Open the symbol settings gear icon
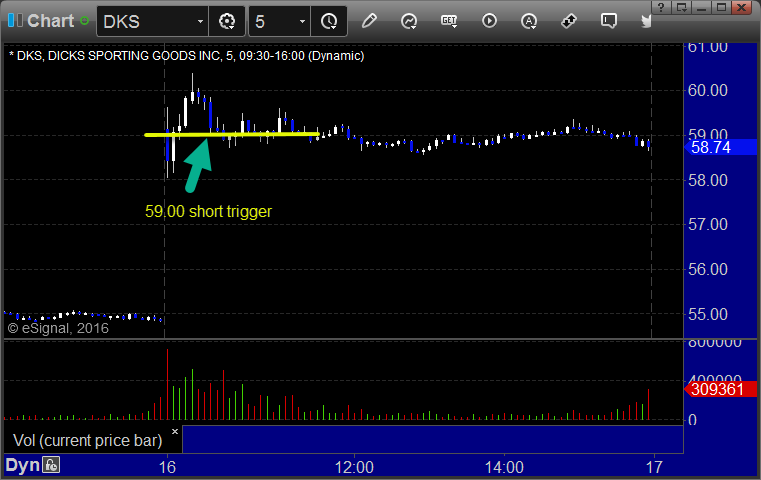The image size is (761, 480). (227, 21)
